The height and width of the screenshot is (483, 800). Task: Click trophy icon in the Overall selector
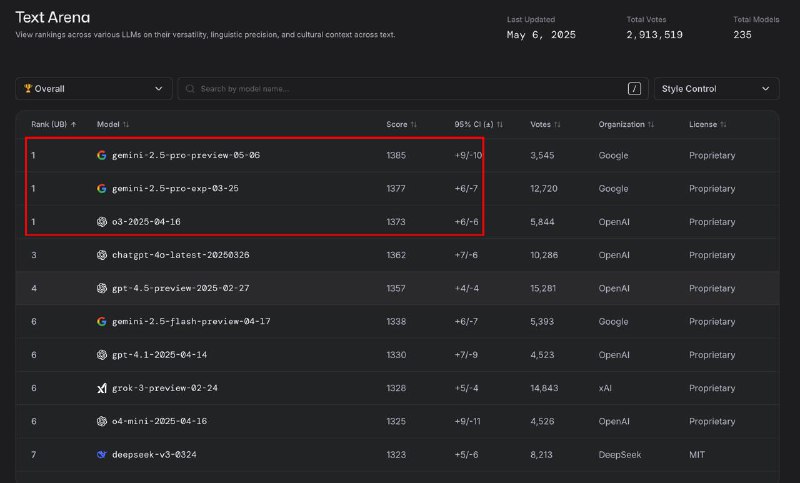[28, 88]
